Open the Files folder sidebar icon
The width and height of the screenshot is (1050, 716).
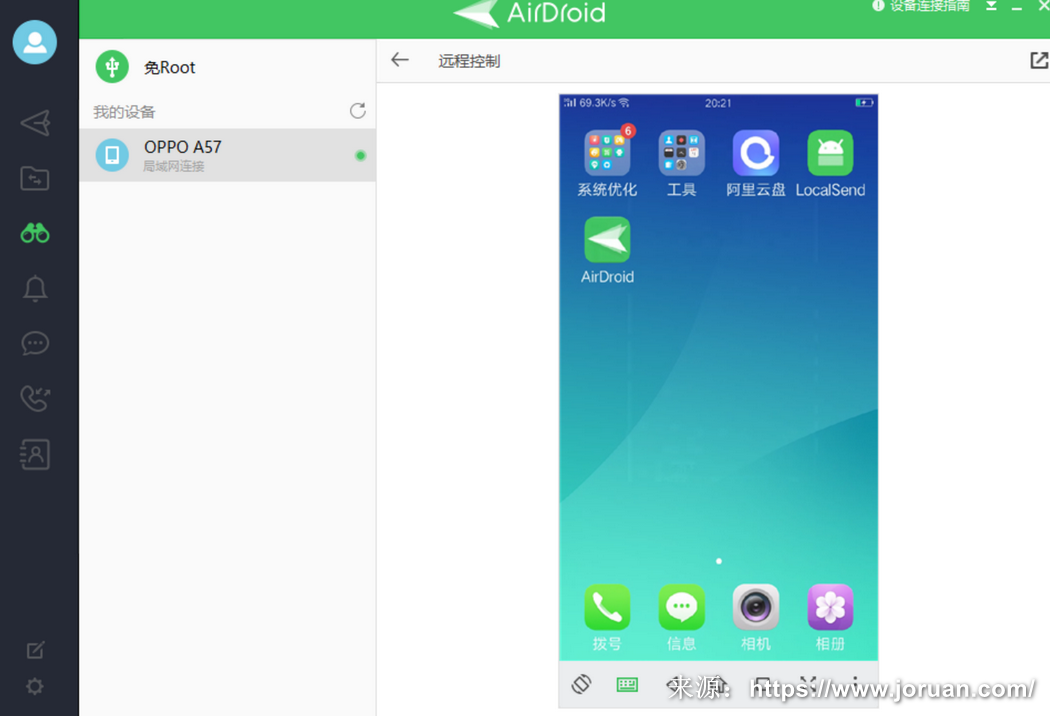[35, 179]
